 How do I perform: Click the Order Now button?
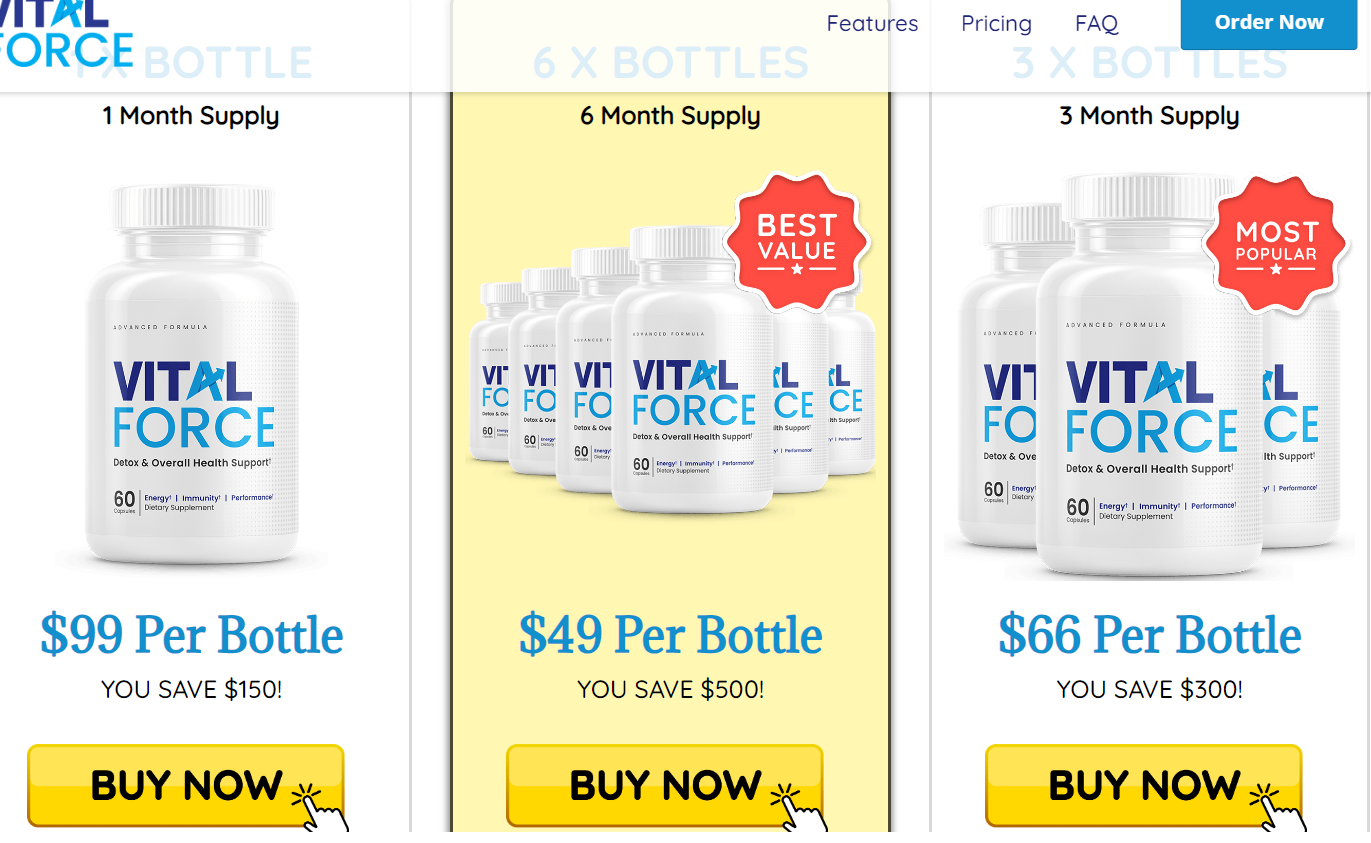click(x=1269, y=23)
